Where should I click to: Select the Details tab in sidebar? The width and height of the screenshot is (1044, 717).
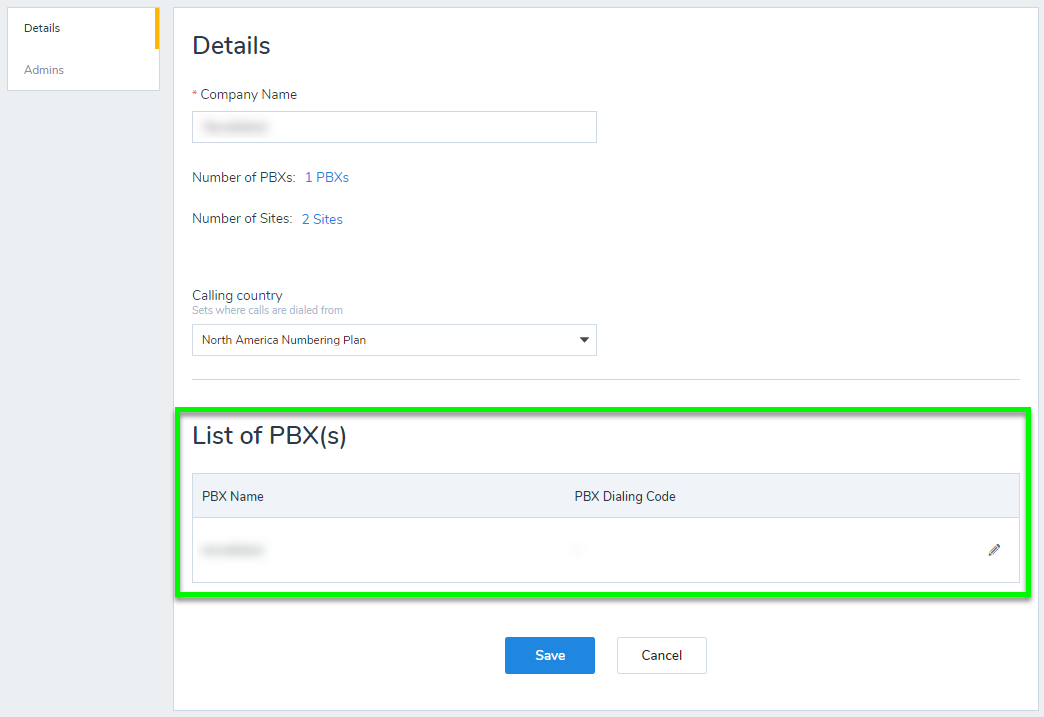click(42, 28)
